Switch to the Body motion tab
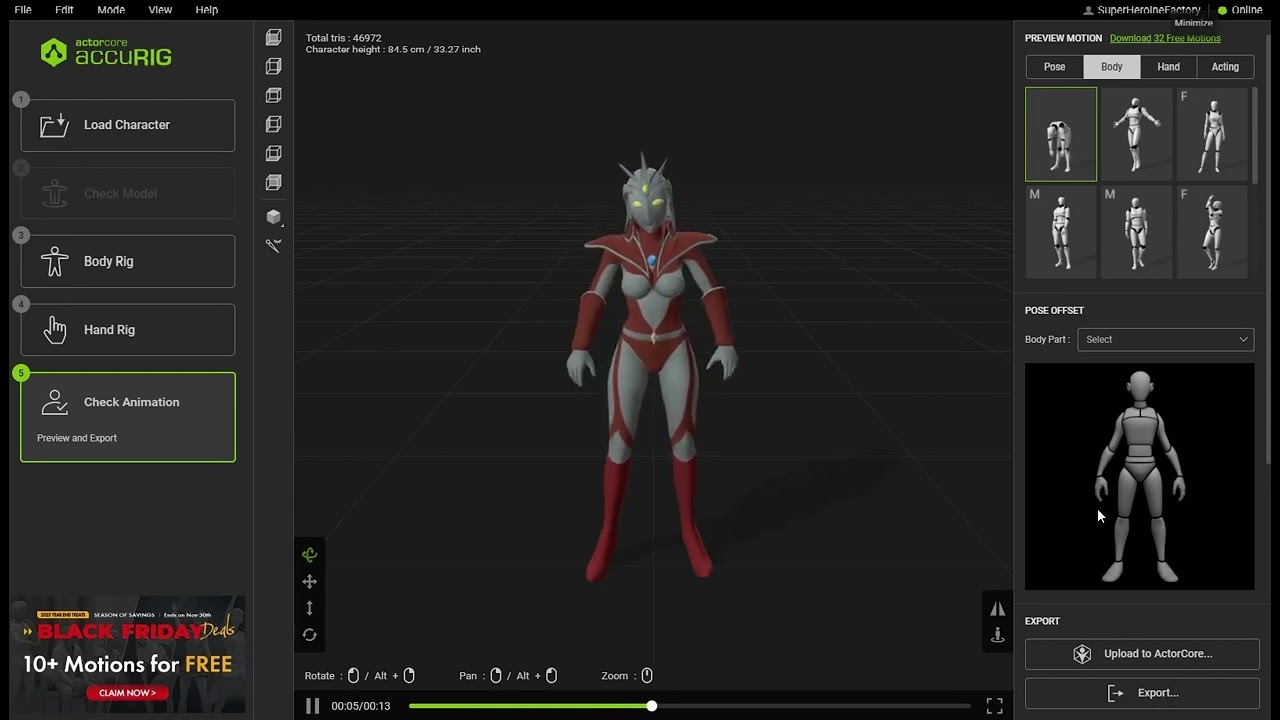The height and width of the screenshot is (720, 1280). pyautogui.click(x=1112, y=67)
